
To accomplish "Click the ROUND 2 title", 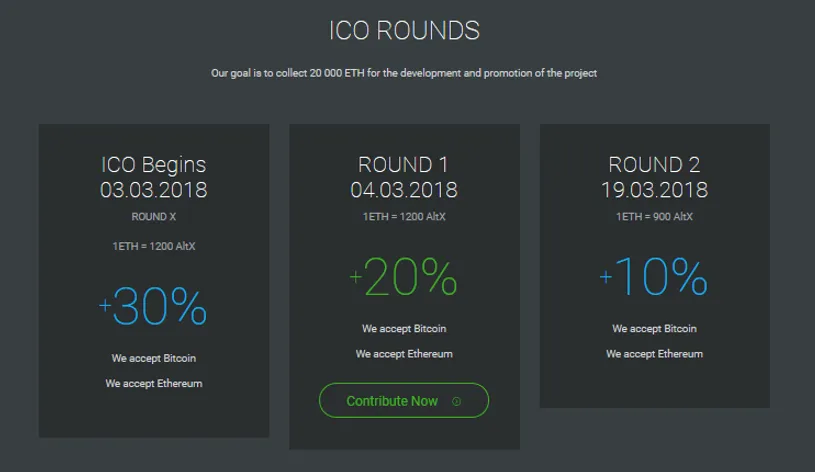I will tap(654, 165).
